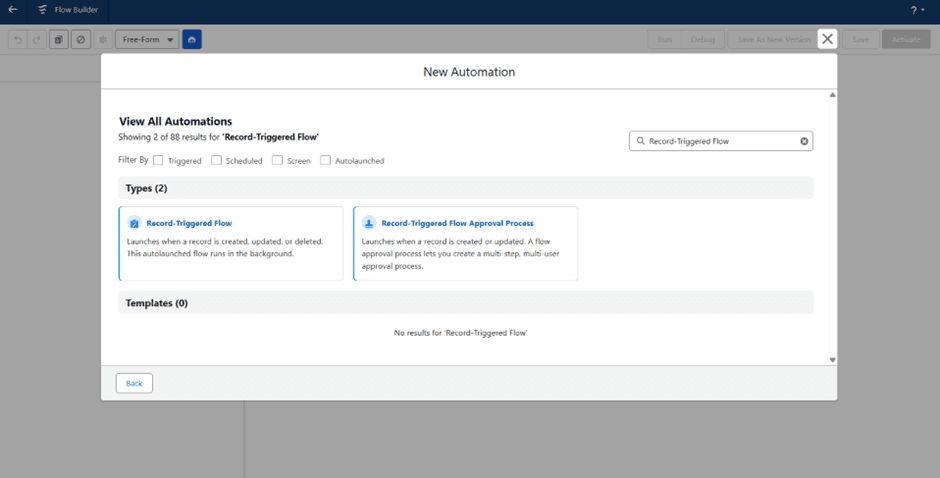The height and width of the screenshot is (478, 940).
Task: Click the dialog scrollbar up arrow
Action: tap(832, 95)
